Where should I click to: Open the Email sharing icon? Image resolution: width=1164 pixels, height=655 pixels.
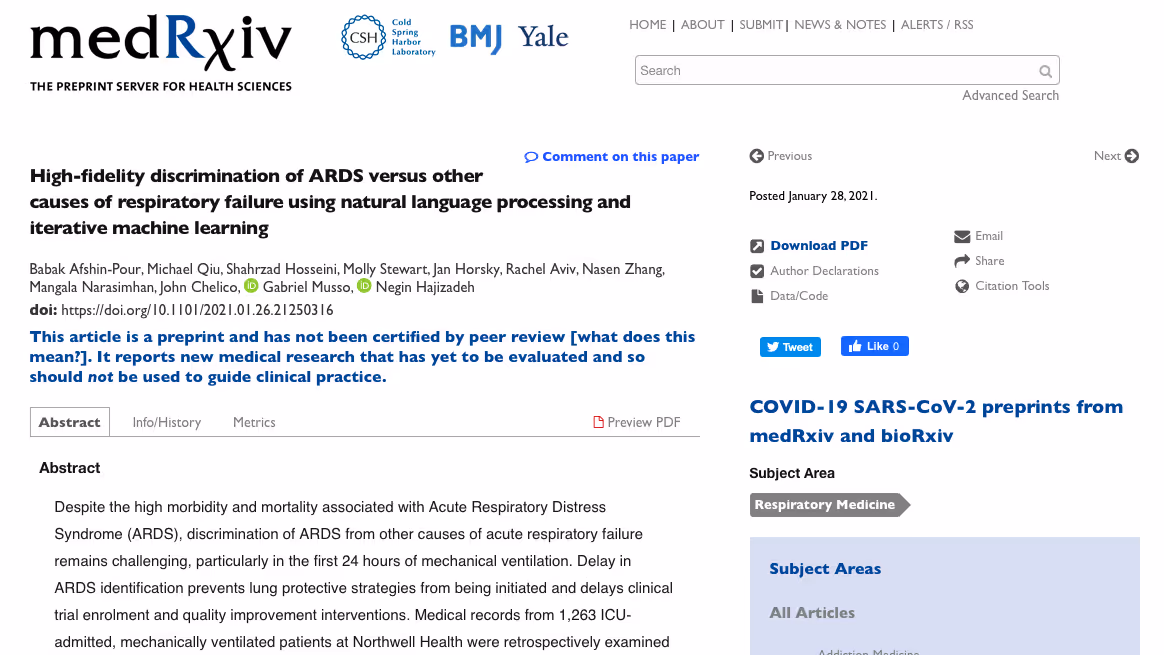point(961,236)
